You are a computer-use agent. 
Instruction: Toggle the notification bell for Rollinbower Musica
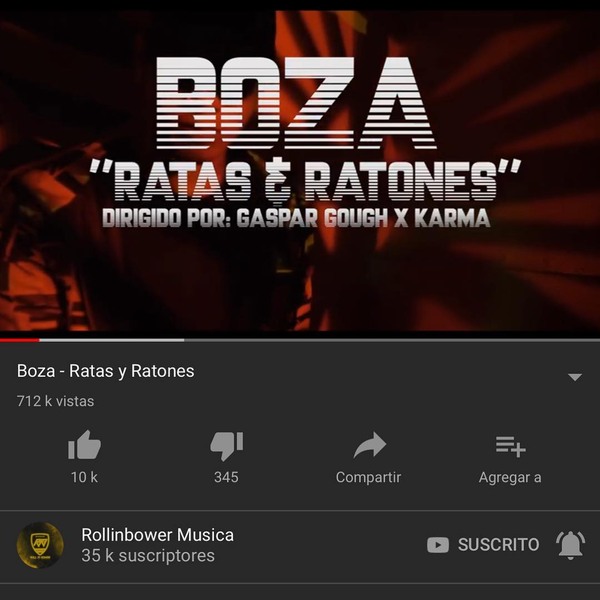pyautogui.click(x=570, y=545)
